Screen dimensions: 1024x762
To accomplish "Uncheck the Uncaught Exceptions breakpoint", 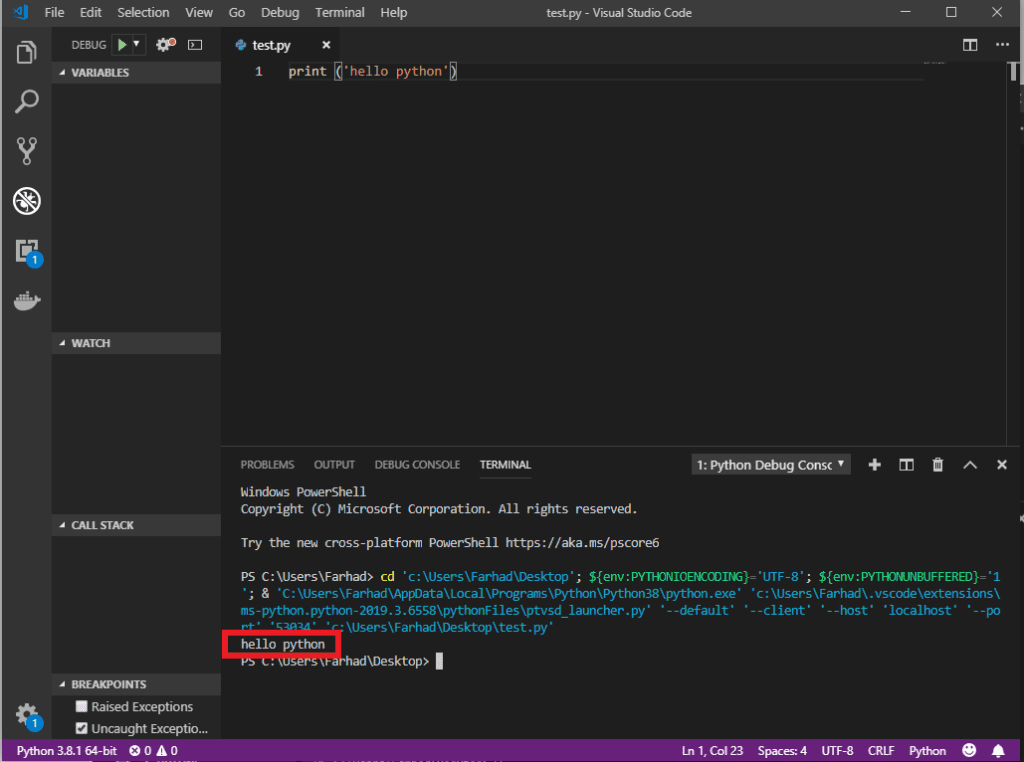I will (82, 729).
